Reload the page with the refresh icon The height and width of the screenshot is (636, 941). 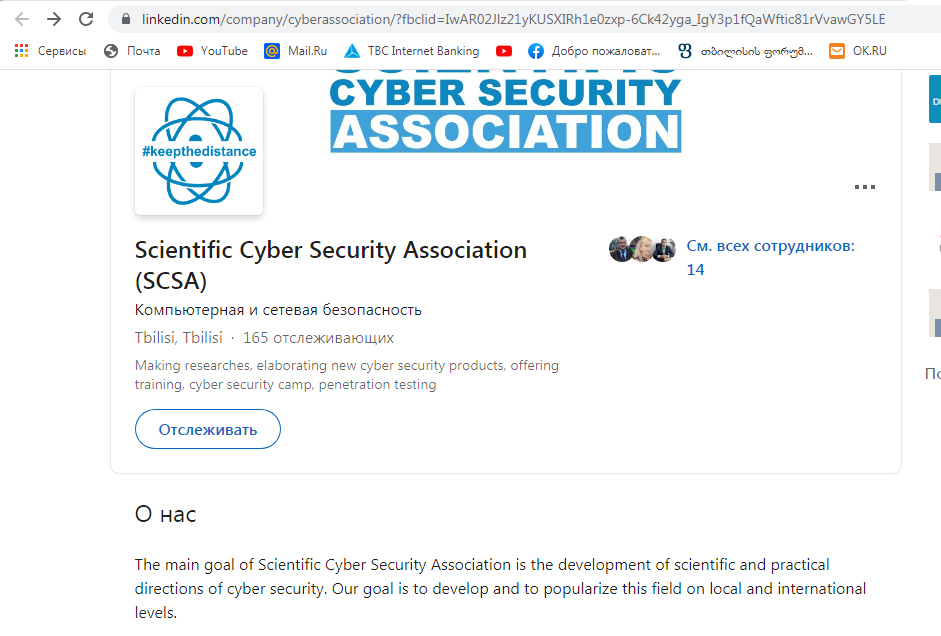coord(86,19)
